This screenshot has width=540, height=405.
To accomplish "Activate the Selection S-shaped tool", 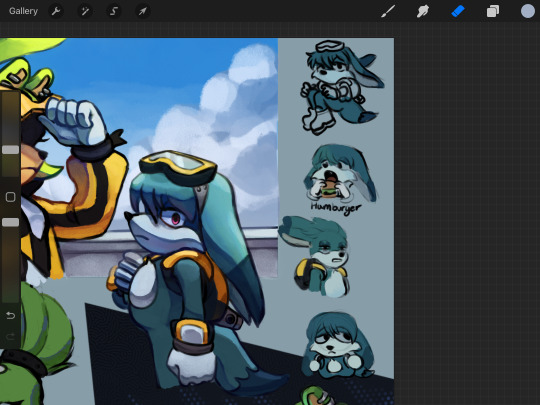I will pos(114,11).
